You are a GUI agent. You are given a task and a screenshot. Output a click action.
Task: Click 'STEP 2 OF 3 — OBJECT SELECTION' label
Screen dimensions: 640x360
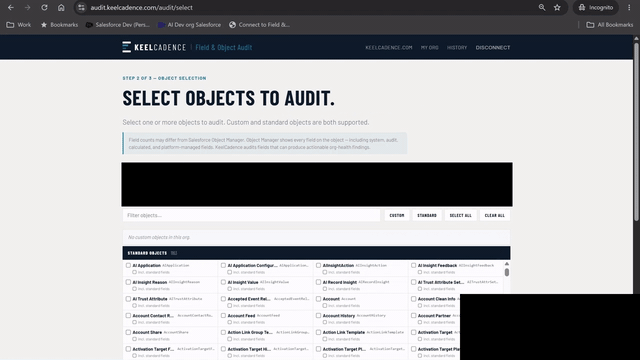click(x=164, y=78)
